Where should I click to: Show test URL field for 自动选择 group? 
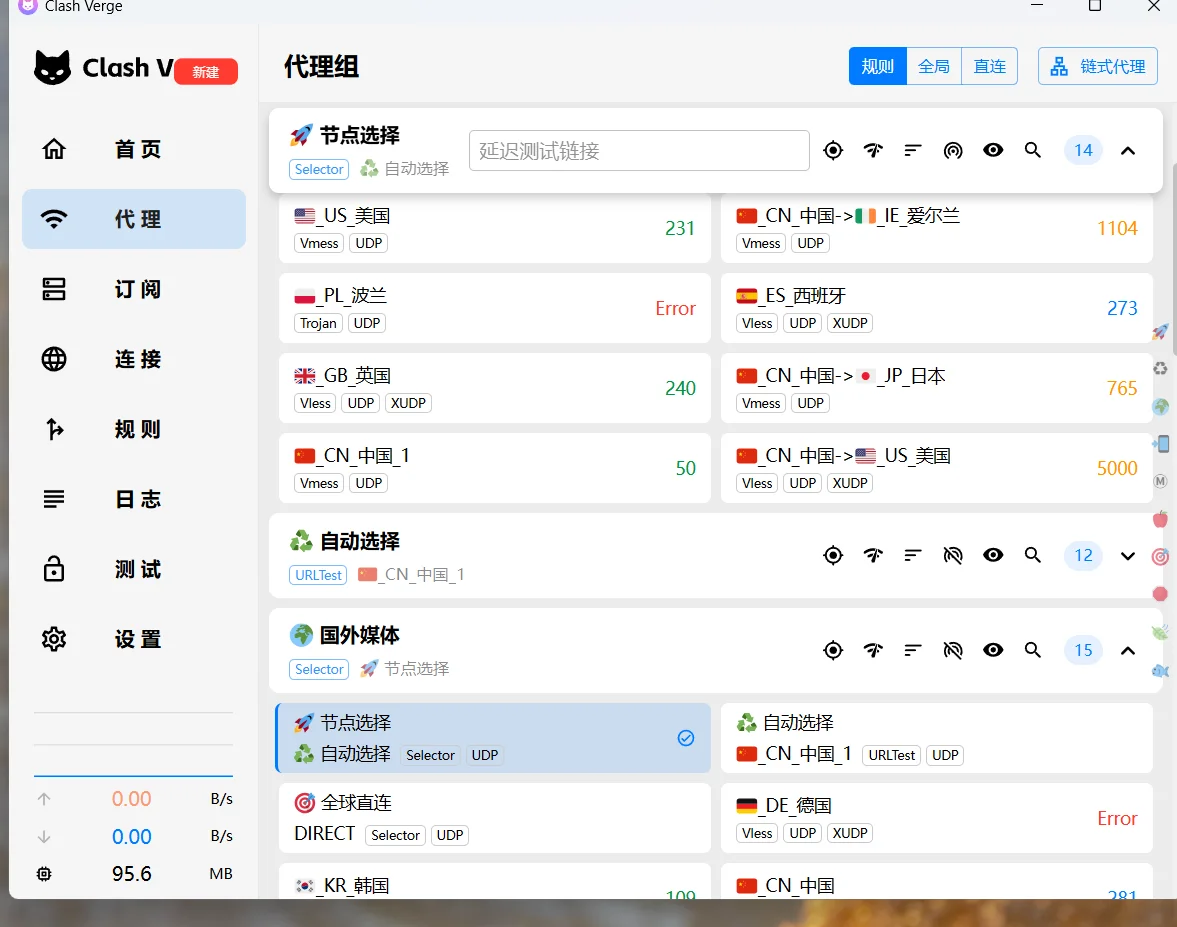tap(953, 555)
